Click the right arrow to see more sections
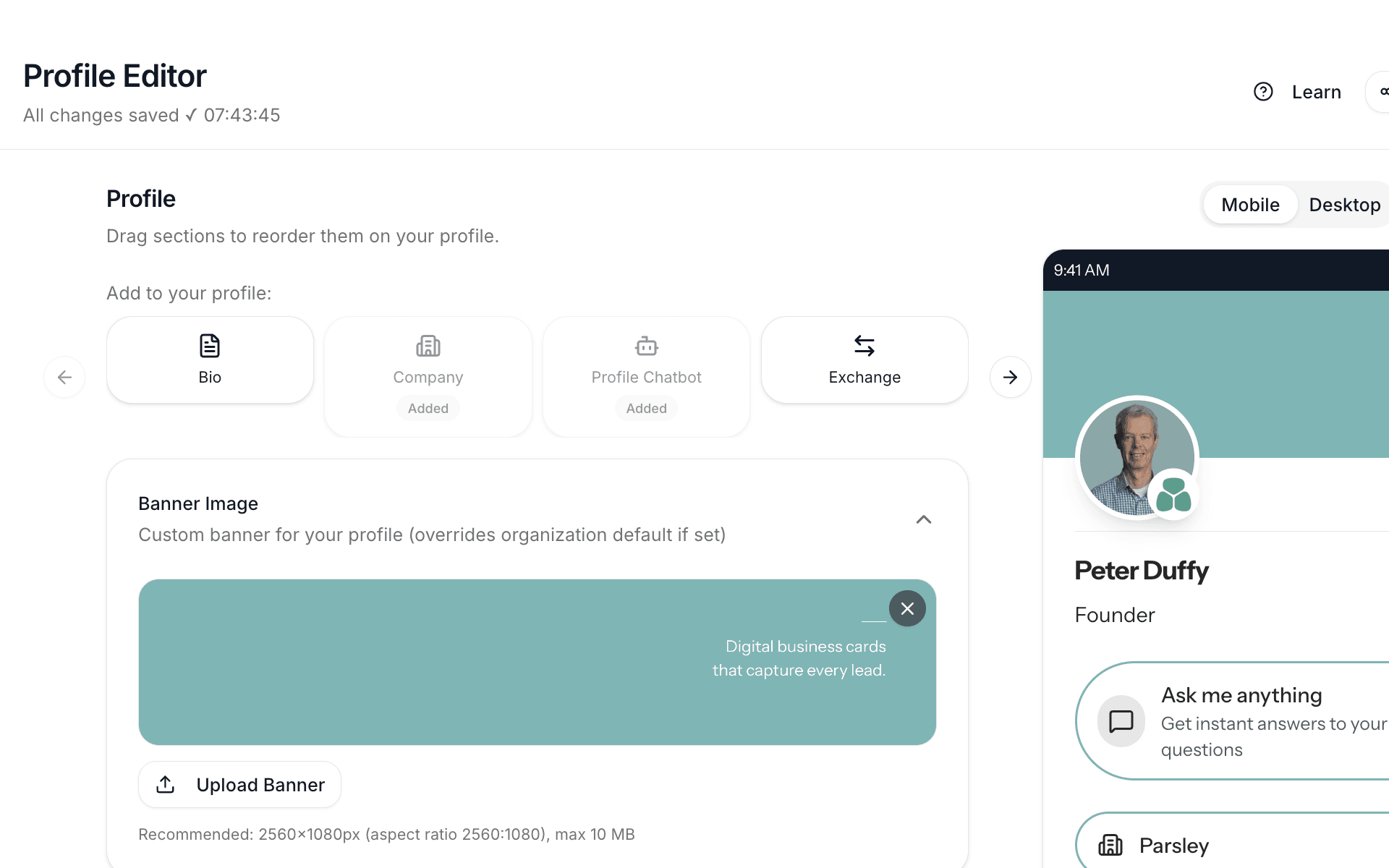The width and height of the screenshot is (1389, 868). tap(1010, 377)
